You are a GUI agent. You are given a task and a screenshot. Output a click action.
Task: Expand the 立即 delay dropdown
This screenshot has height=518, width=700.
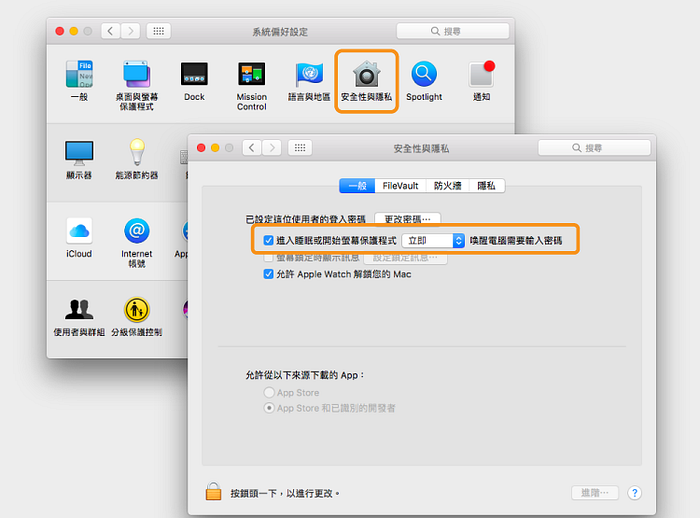(x=433, y=241)
